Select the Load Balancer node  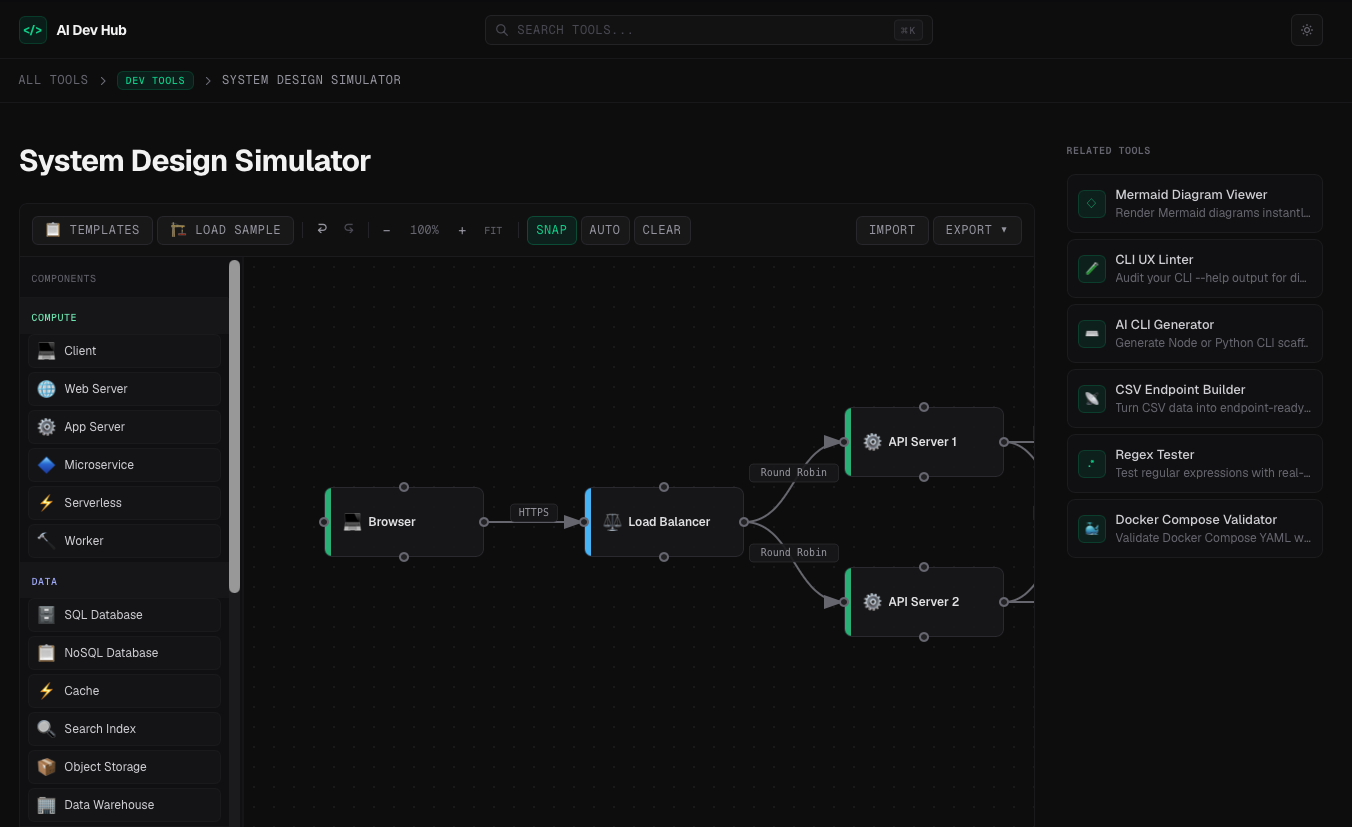pyautogui.click(x=664, y=522)
